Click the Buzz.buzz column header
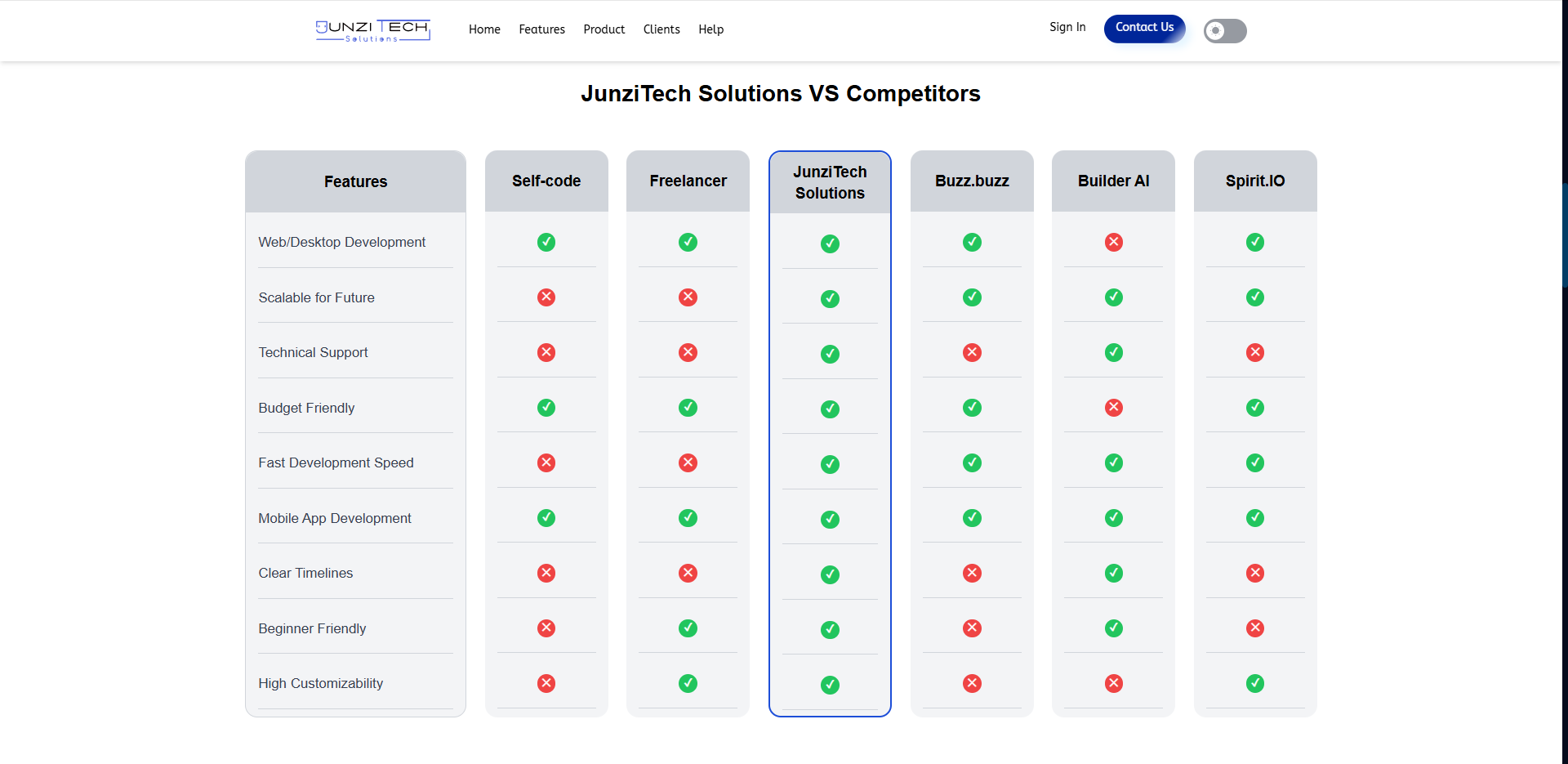 (x=971, y=181)
